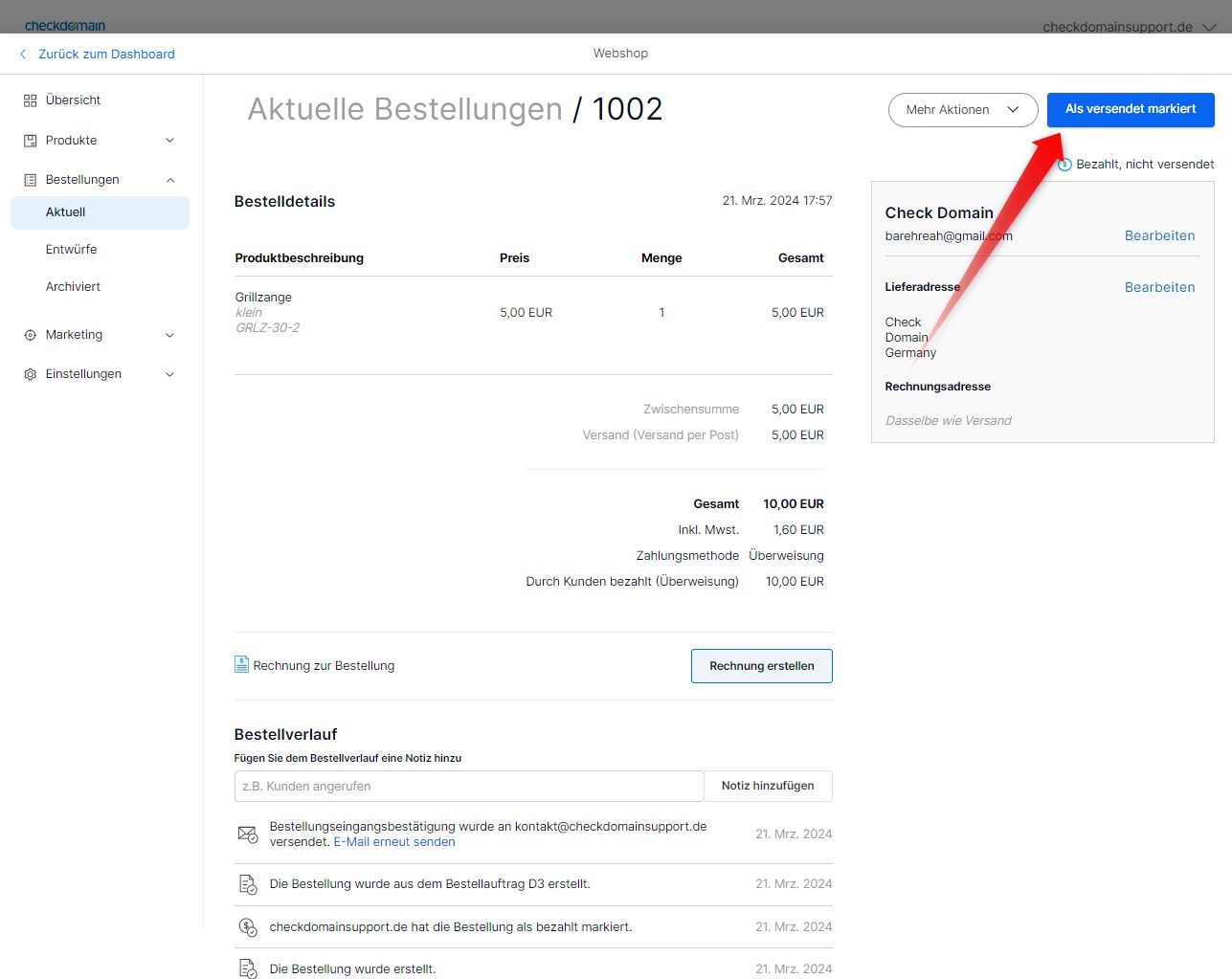The image size is (1232, 979).
Task: Select Entwürfe in the sidebar
Action: pyautogui.click(x=71, y=250)
